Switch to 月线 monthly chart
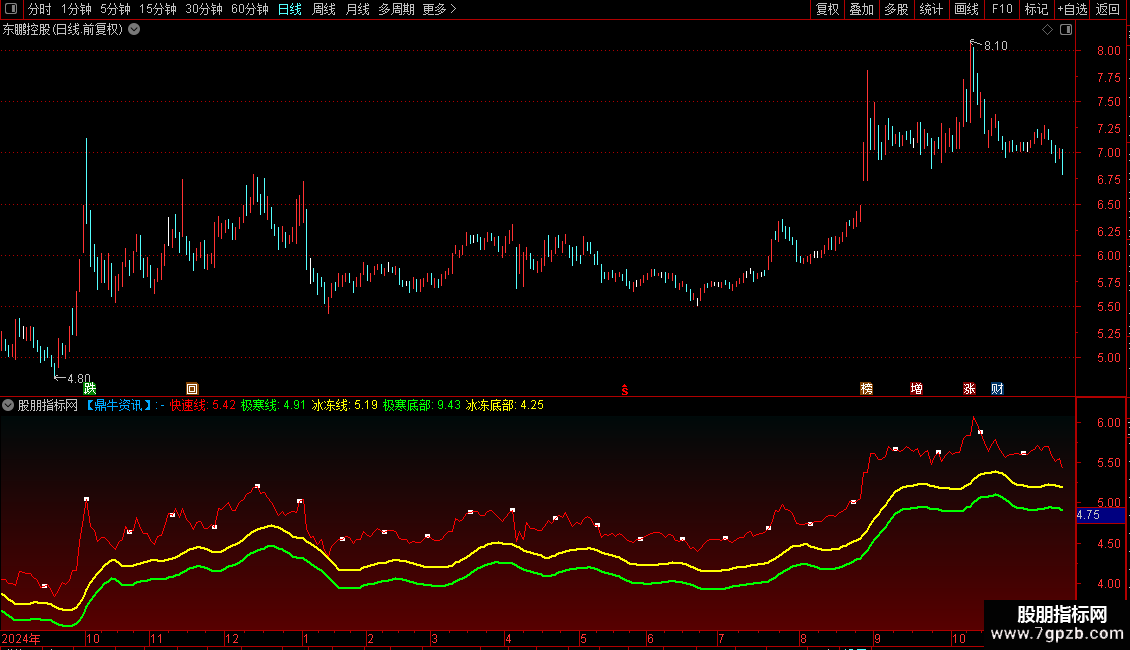1130x650 pixels. click(357, 9)
